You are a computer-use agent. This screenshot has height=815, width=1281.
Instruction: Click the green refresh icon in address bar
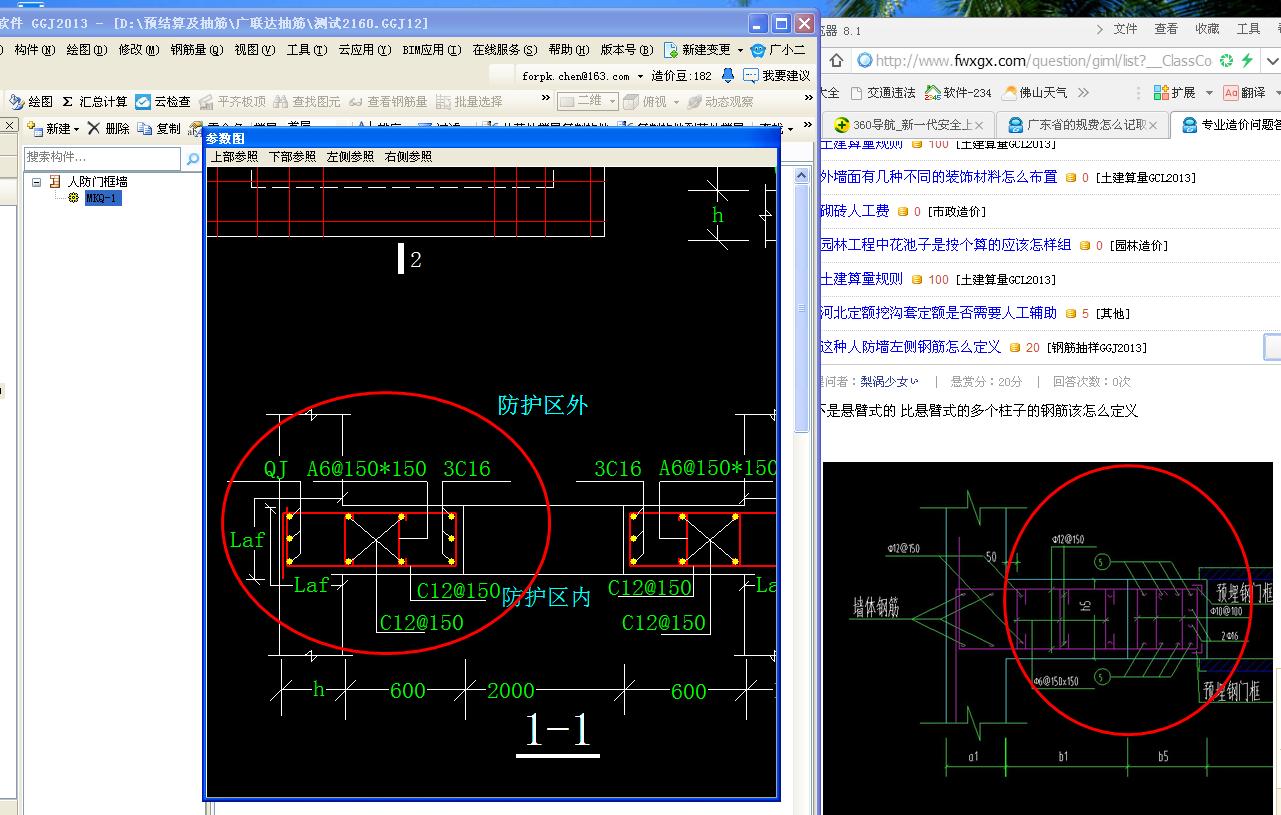tap(1226, 60)
